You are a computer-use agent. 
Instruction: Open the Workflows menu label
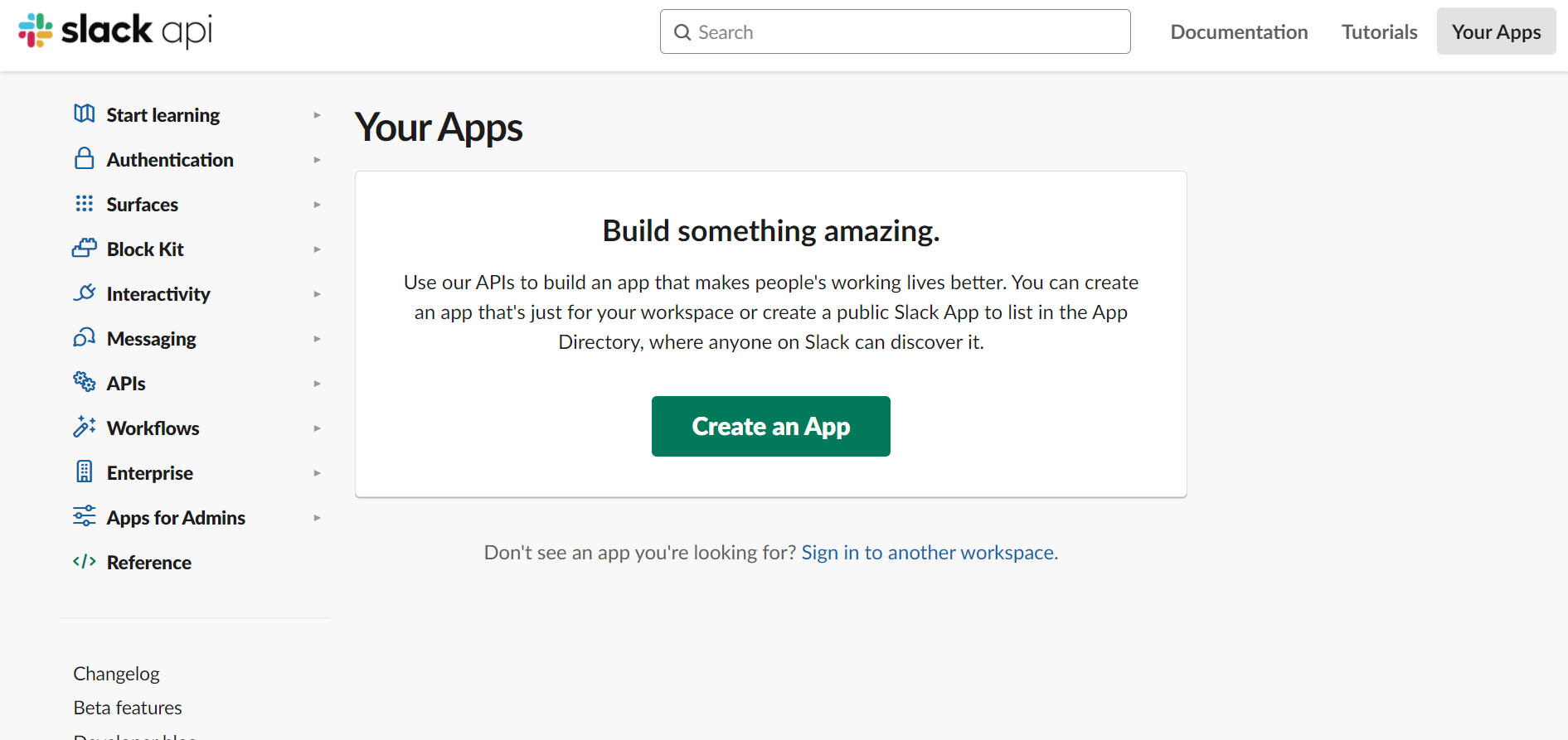point(153,428)
